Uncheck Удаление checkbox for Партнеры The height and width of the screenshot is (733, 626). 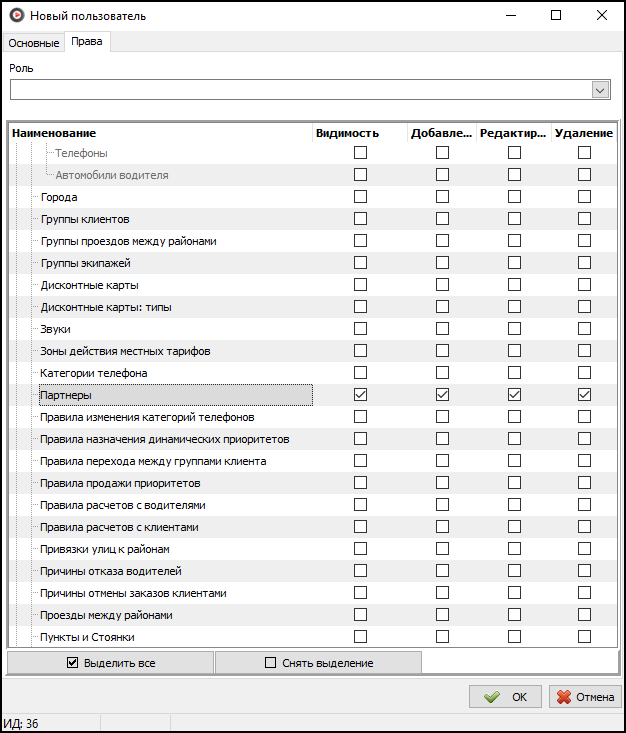[x=584, y=395]
